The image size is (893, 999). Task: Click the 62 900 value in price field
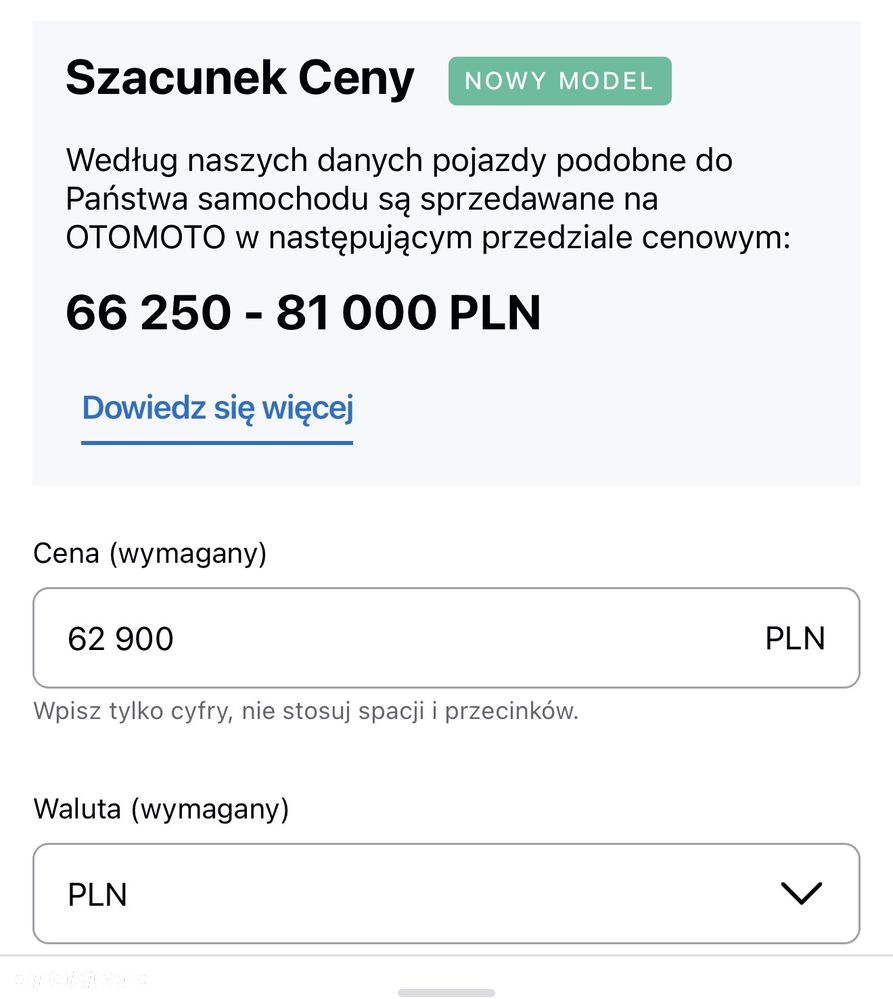coord(121,639)
